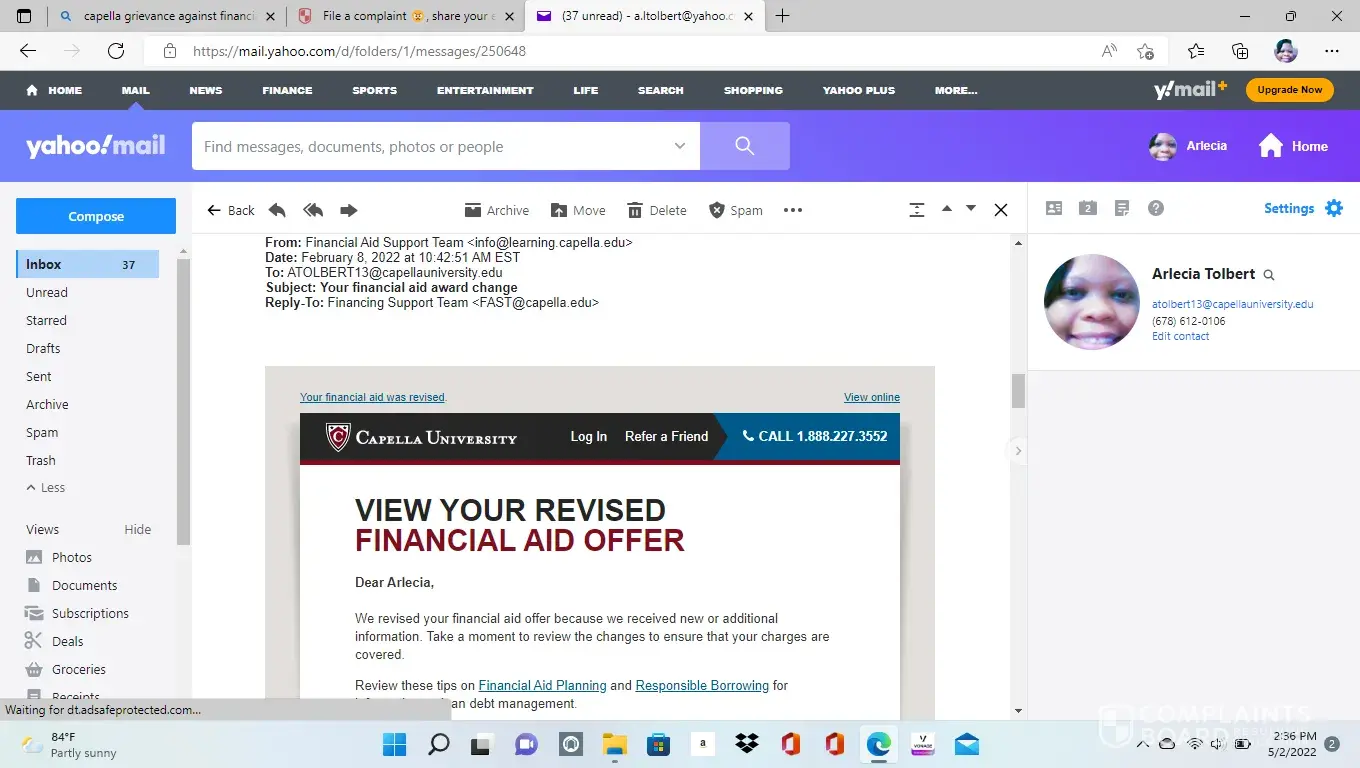This screenshot has width=1360, height=768.
Task: Open the Photos view
Action: [x=59, y=557]
